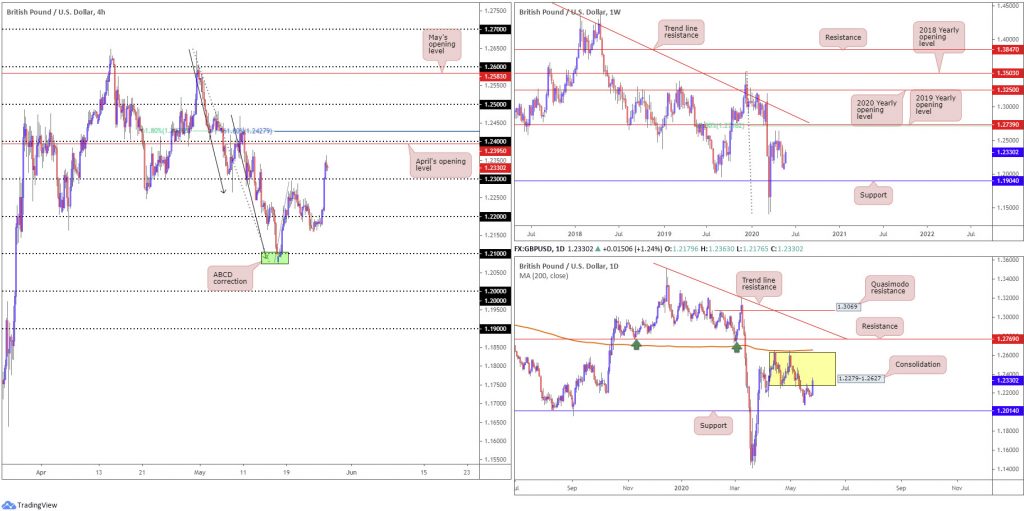
Task: Click the 1.2200 price level label
Action: (x=494, y=216)
